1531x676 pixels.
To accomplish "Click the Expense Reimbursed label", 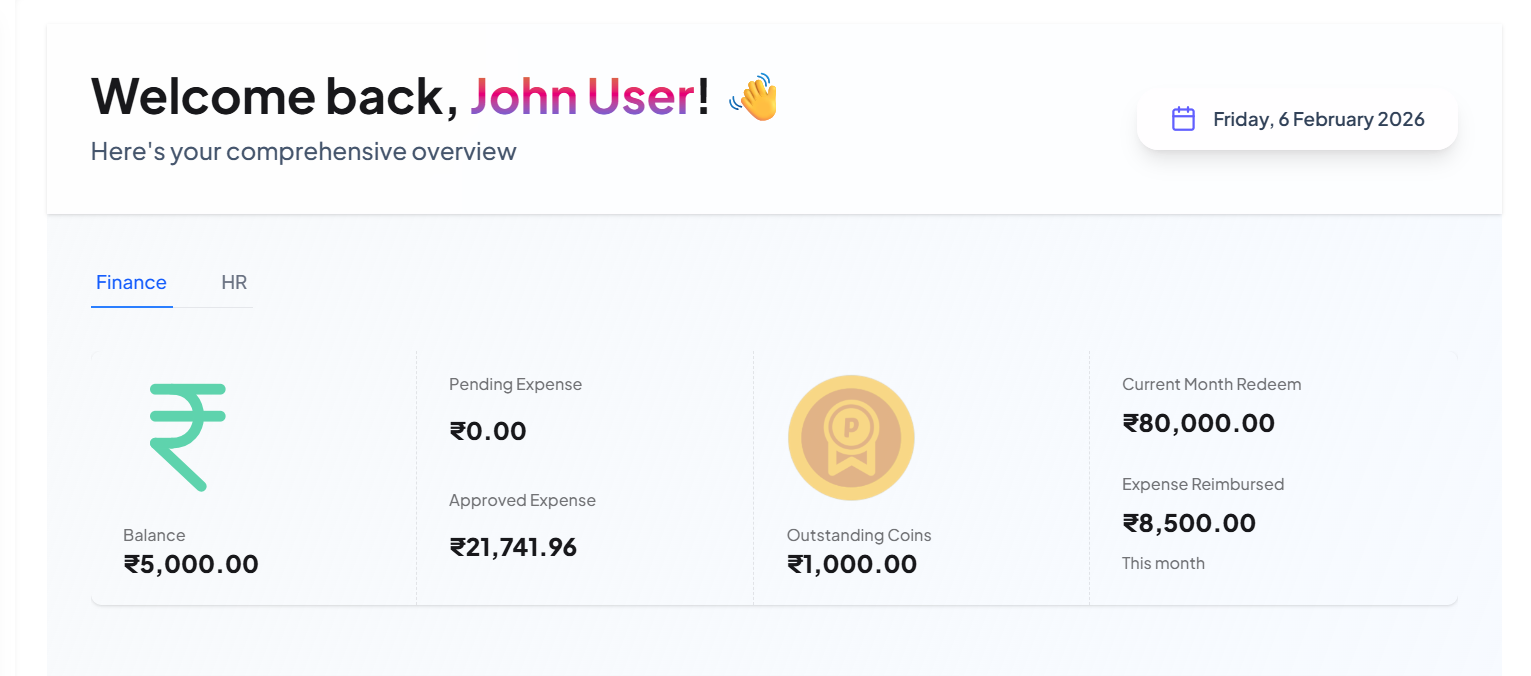I will pyautogui.click(x=1203, y=484).
